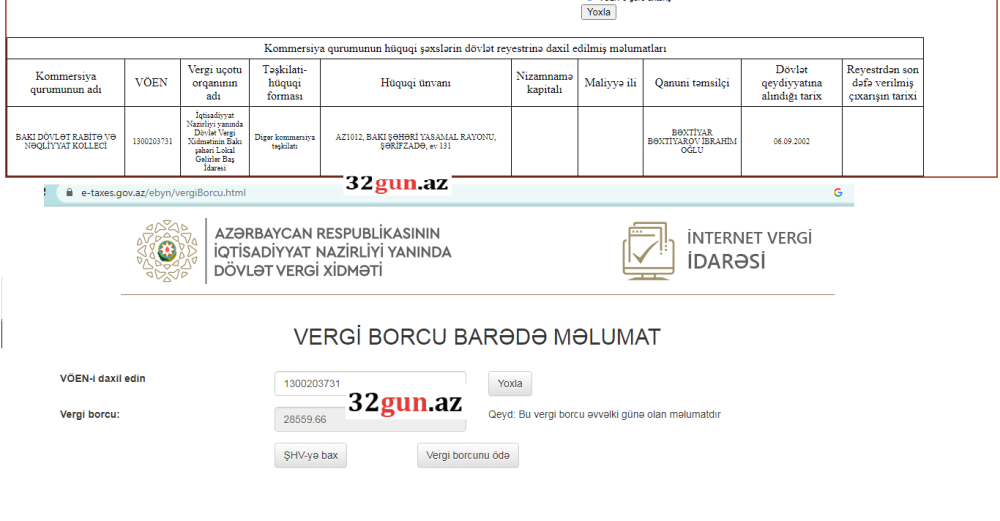Click the 'İNTERNET VERGİ İDARƏSİ' title text
This screenshot has width=1000, height=521.
pyautogui.click(x=749, y=250)
